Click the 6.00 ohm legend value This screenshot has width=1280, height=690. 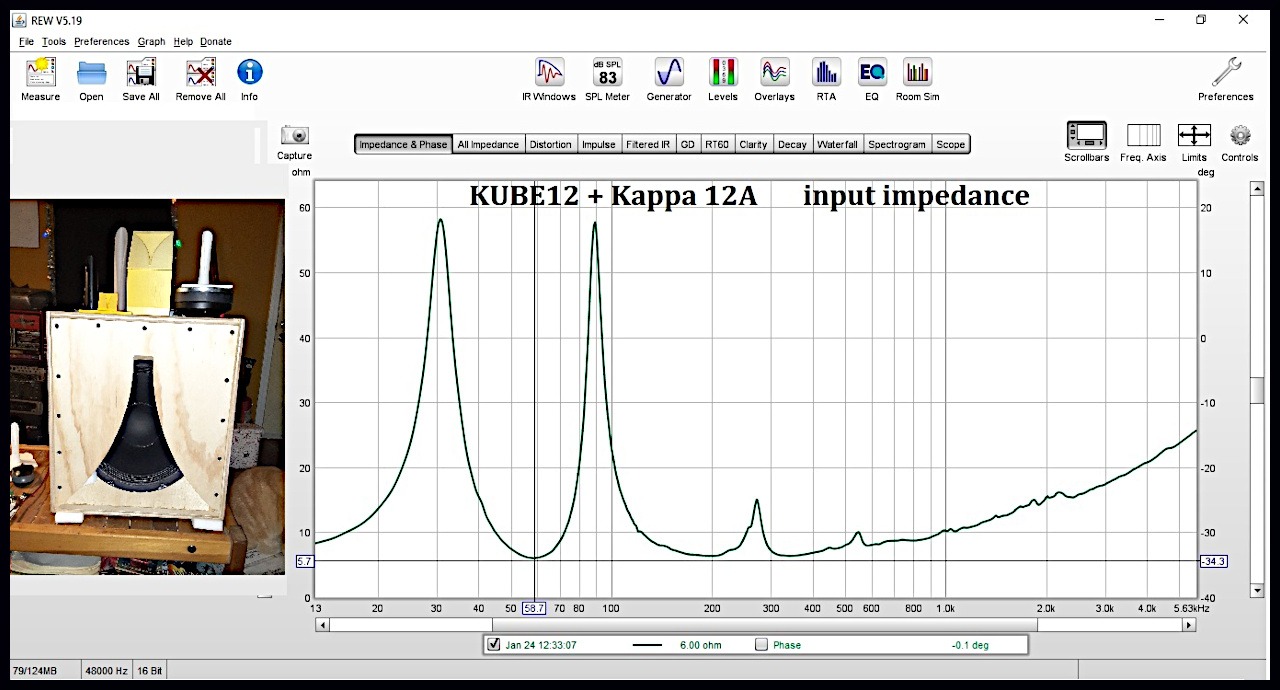click(701, 646)
